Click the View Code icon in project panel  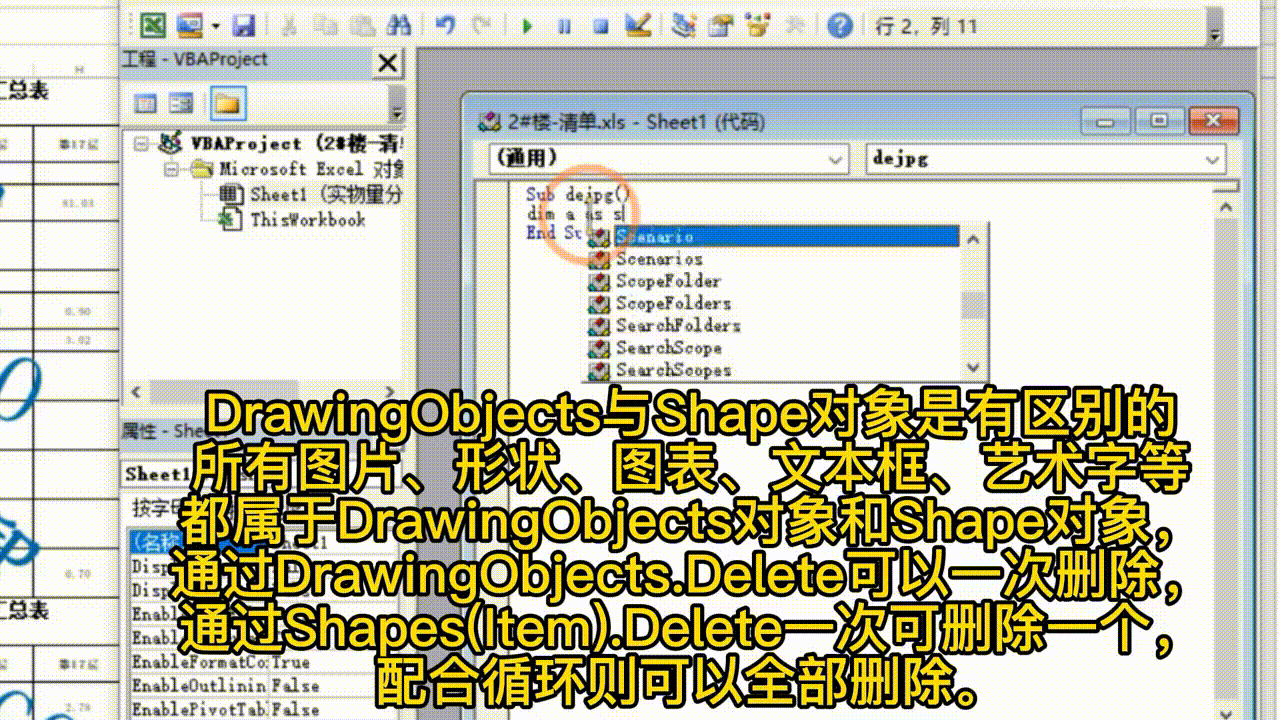coord(146,103)
